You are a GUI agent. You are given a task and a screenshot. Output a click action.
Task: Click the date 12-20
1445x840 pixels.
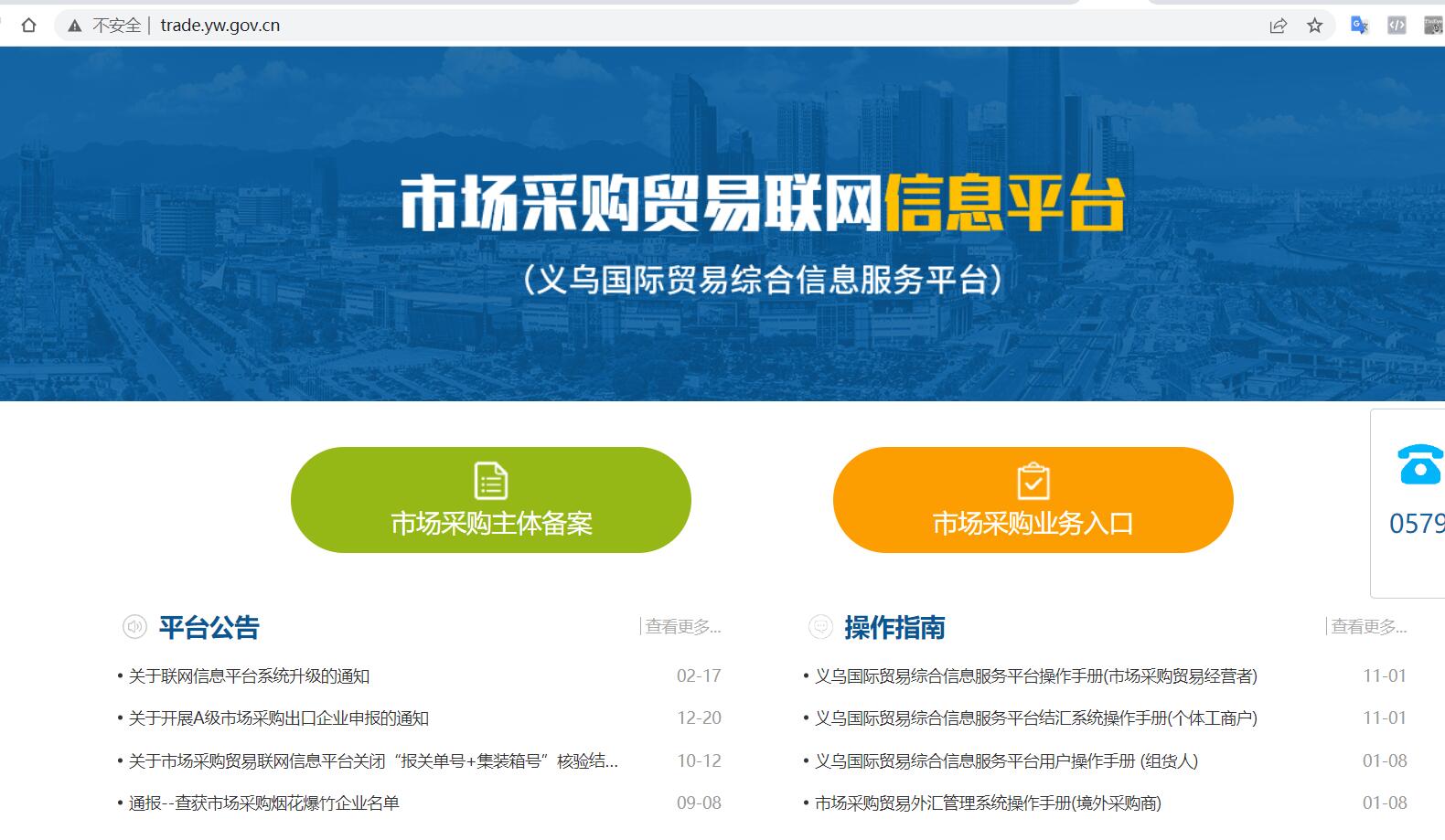click(x=699, y=718)
